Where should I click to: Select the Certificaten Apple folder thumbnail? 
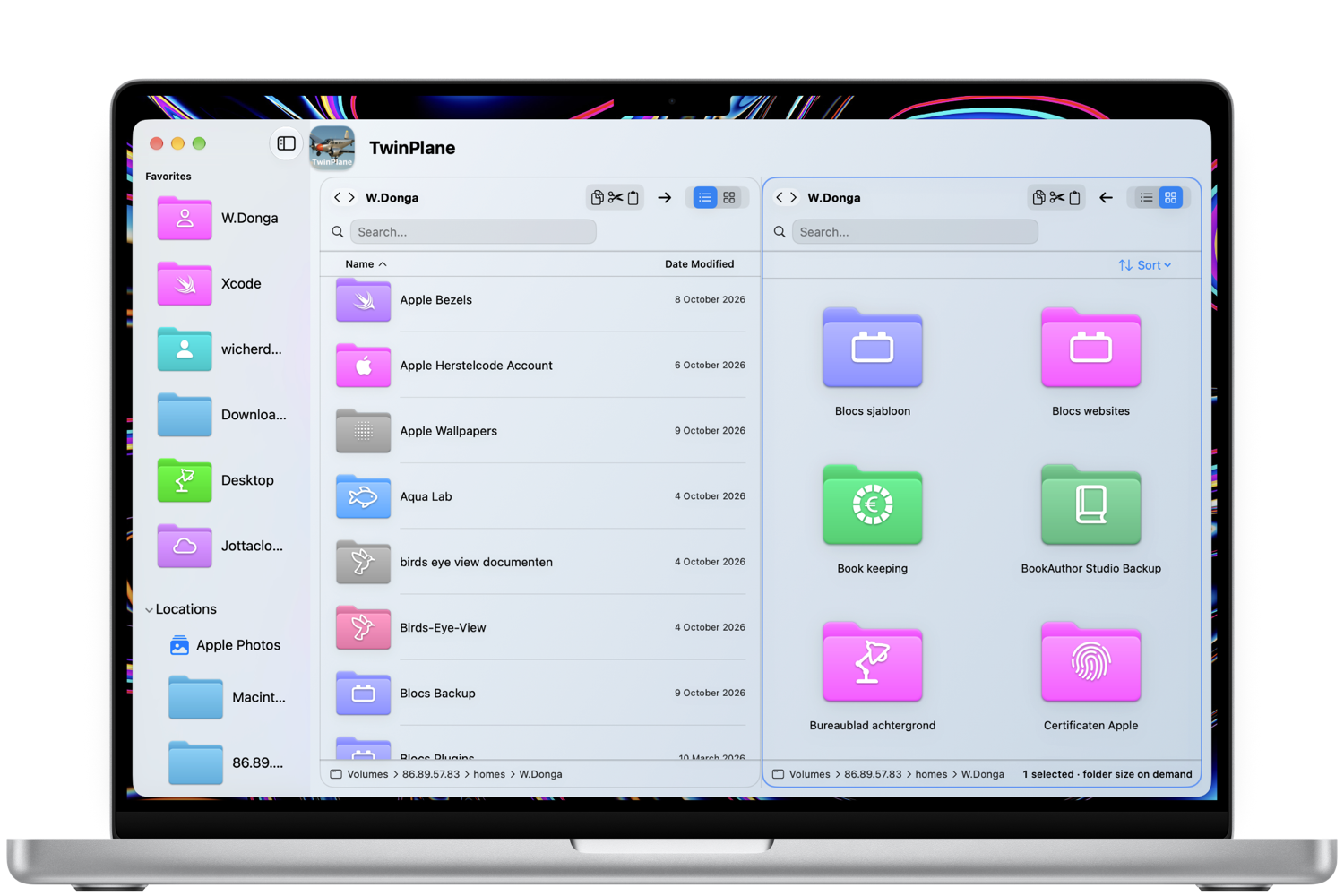(1091, 663)
